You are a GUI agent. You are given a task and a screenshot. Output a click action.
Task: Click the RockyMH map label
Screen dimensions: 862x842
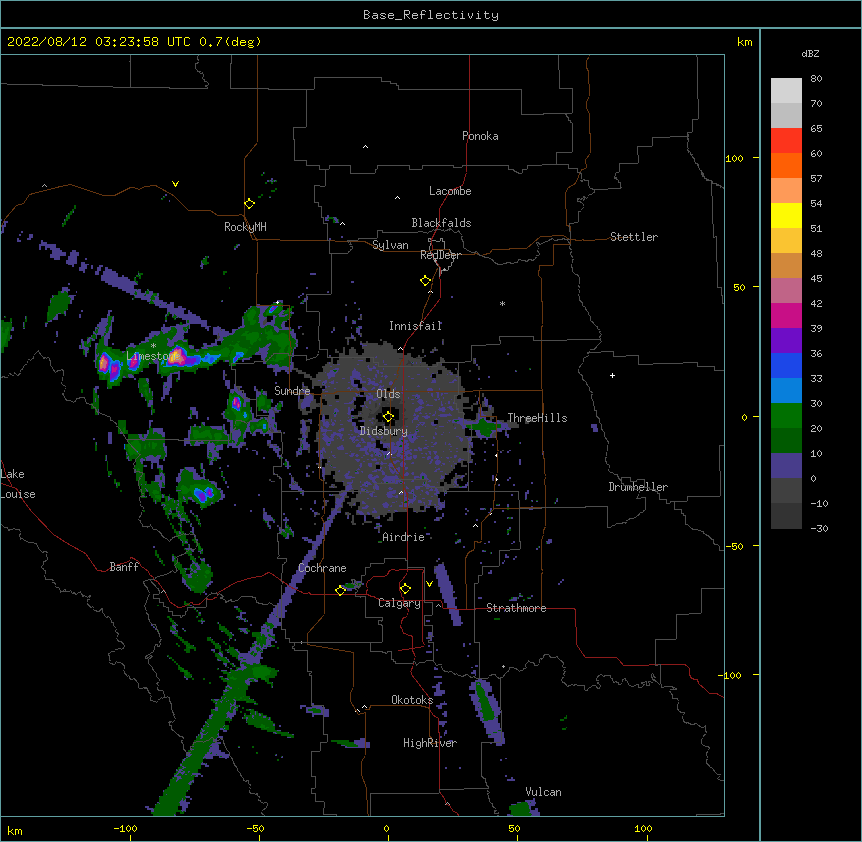[245, 227]
